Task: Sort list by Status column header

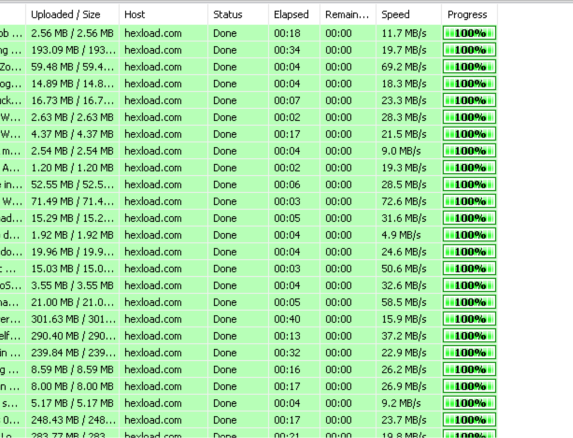Action: pos(238,15)
